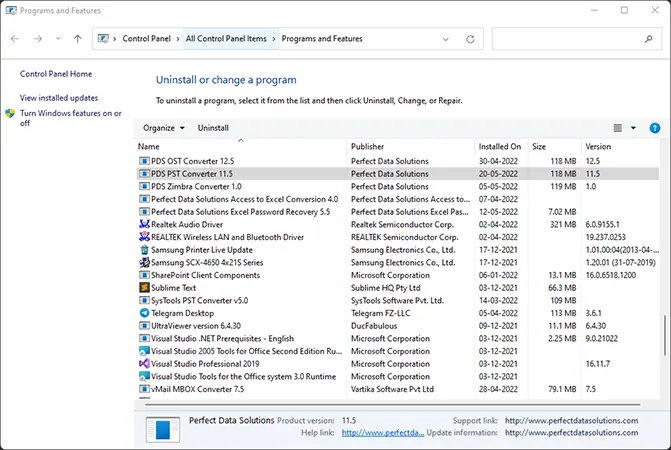Click Visual Studio Tools for Office 3.0 Runtime icon
Image resolution: width=671 pixels, height=450 pixels.
click(144, 376)
